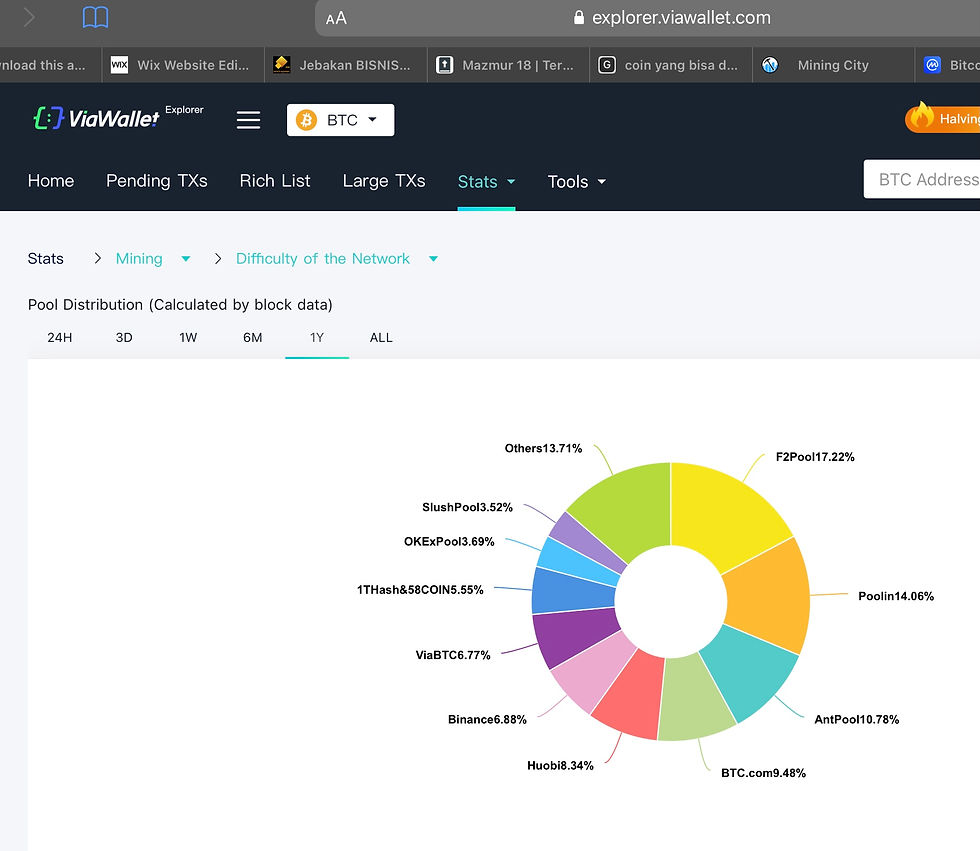Select the 1Y time range tab
980x851 pixels.
317,338
